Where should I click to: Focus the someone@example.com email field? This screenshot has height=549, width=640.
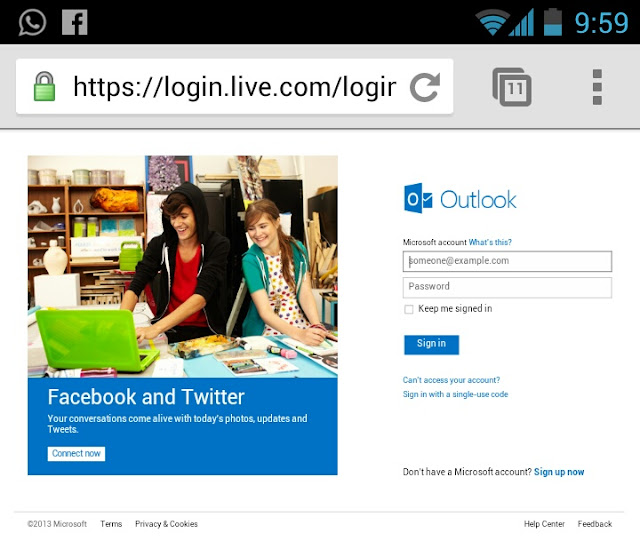[x=507, y=261]
